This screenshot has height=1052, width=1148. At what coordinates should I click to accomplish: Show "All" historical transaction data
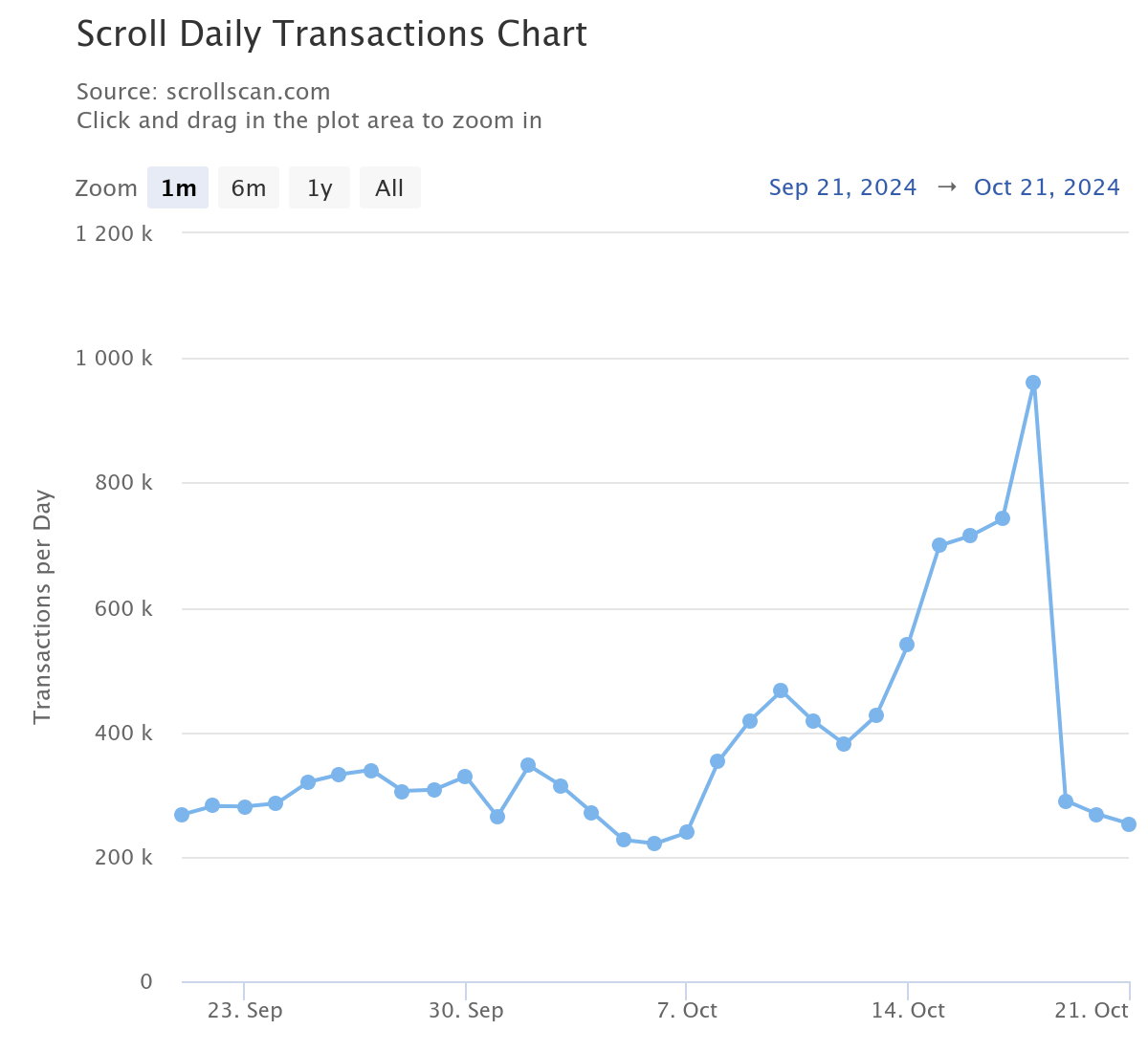389,187
